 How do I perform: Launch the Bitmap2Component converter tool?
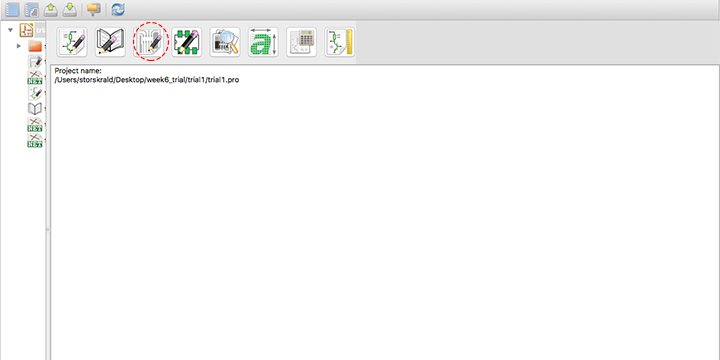pos(263,42)
